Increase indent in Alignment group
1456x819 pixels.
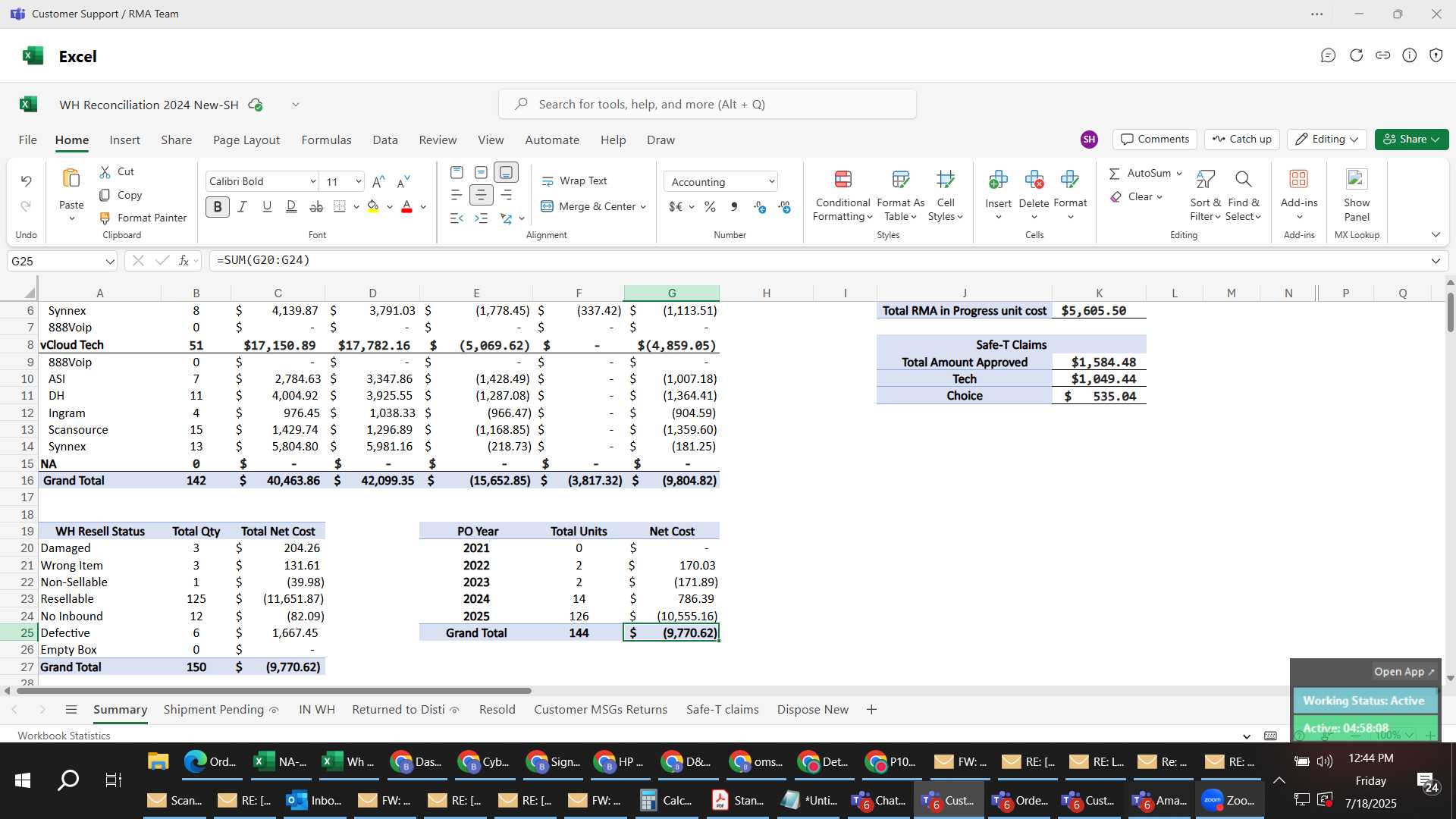point(481,218)
